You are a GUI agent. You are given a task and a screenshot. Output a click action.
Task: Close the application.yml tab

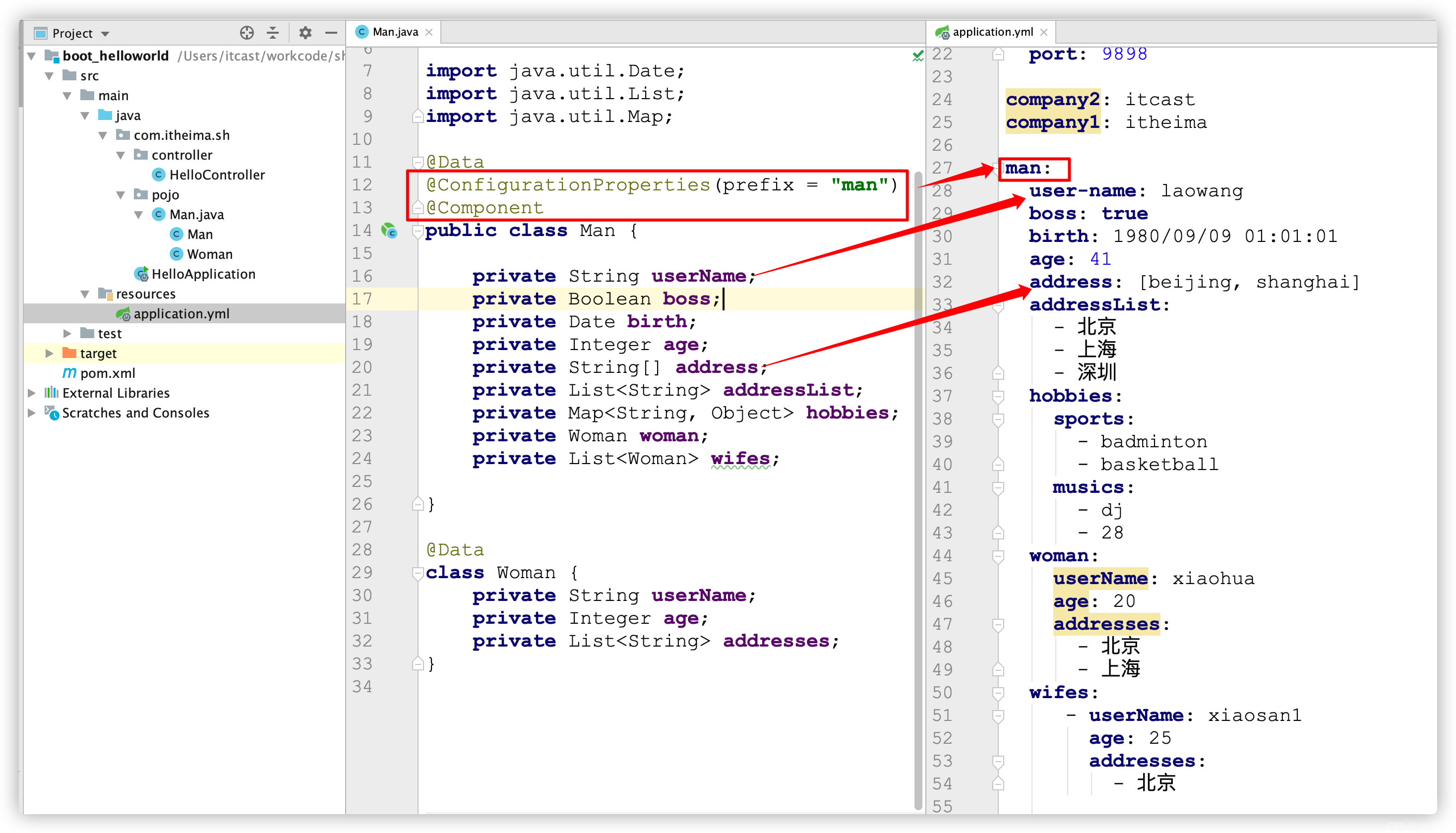[x=1044, y=32]
